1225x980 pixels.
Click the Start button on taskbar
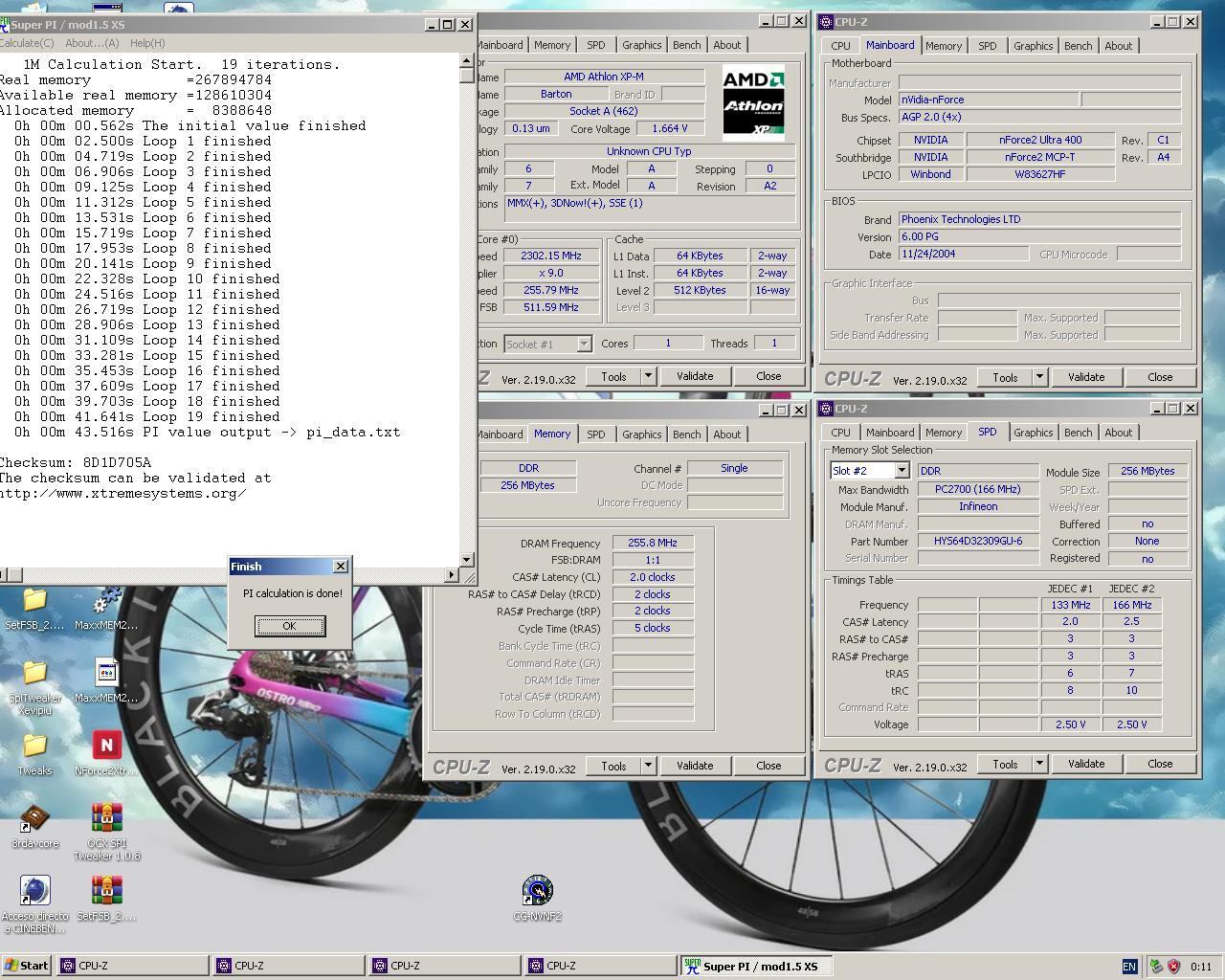tap(27, 966)
